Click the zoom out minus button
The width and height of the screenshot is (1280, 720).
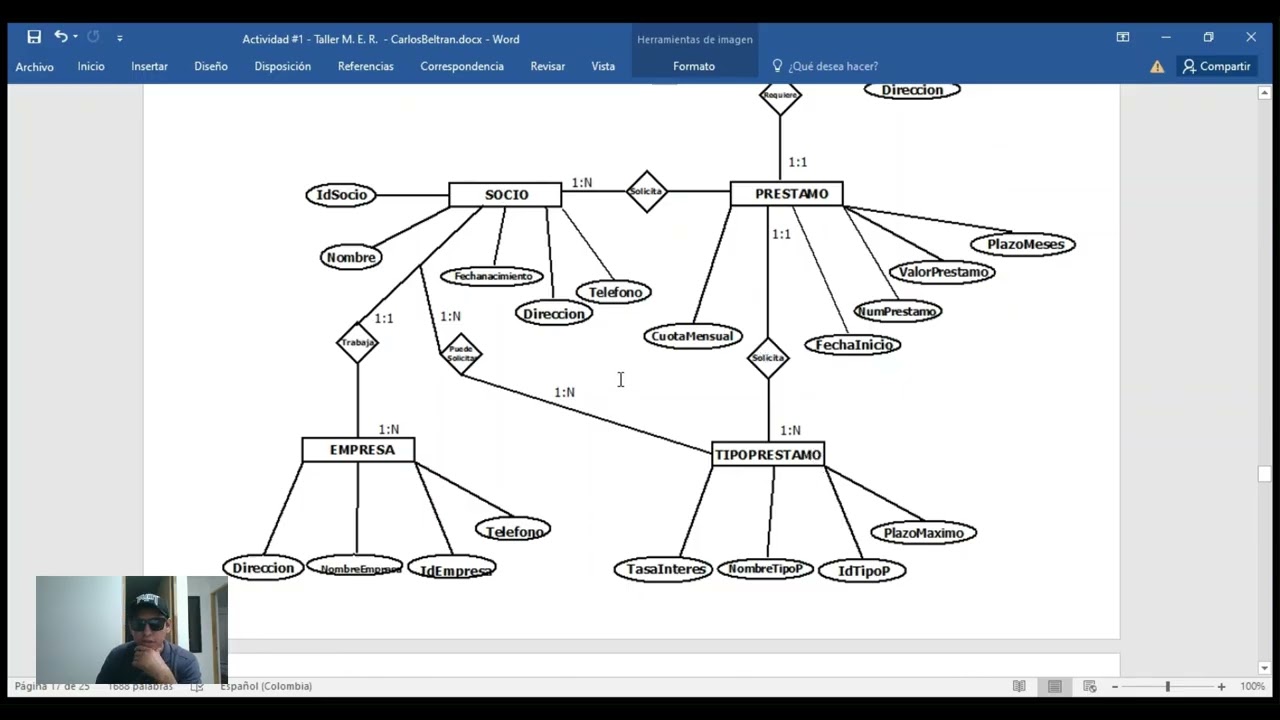[x=1115, y=687]
